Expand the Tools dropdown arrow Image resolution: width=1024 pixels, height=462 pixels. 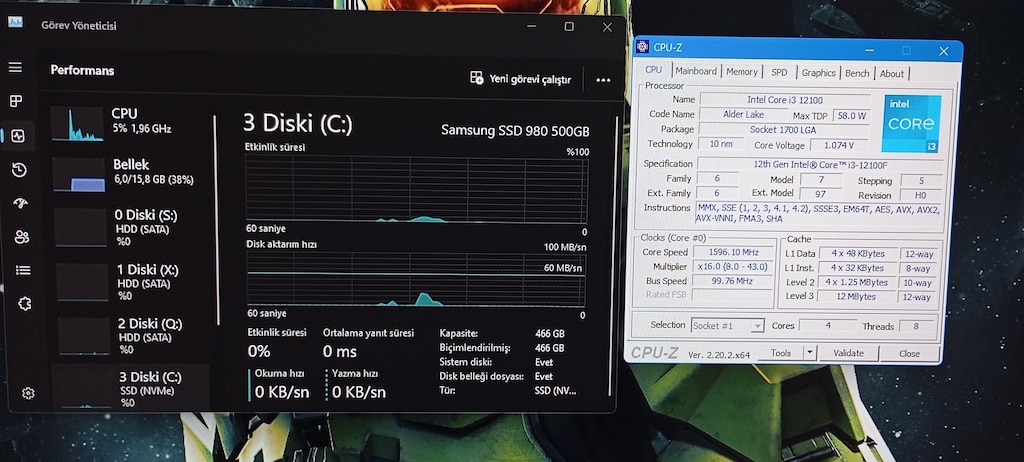tap(809, 353)
